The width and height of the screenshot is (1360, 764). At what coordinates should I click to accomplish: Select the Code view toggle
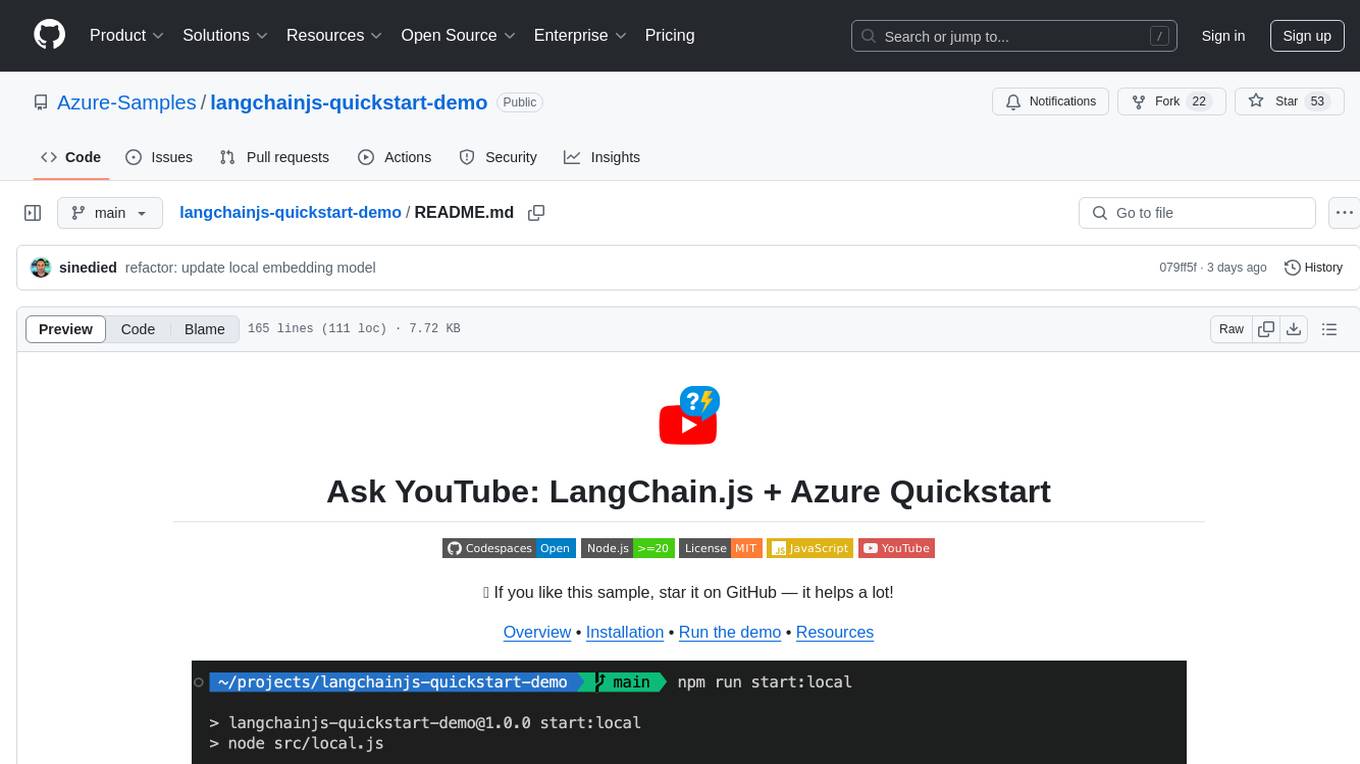(138, 329)
